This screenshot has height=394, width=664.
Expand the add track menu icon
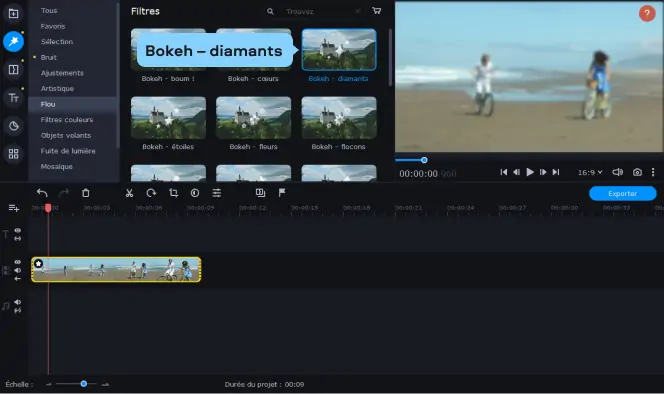click(x=14, y=208)
